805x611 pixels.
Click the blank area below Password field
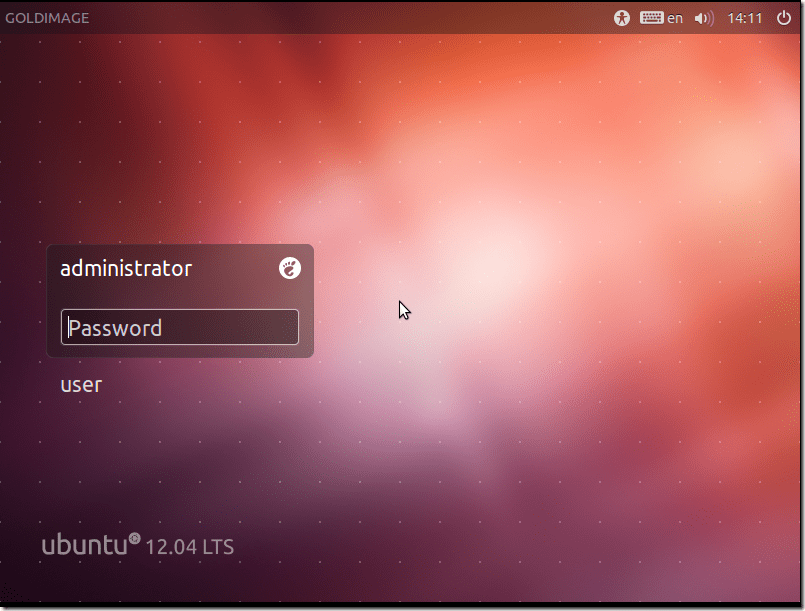pos(180,351)
